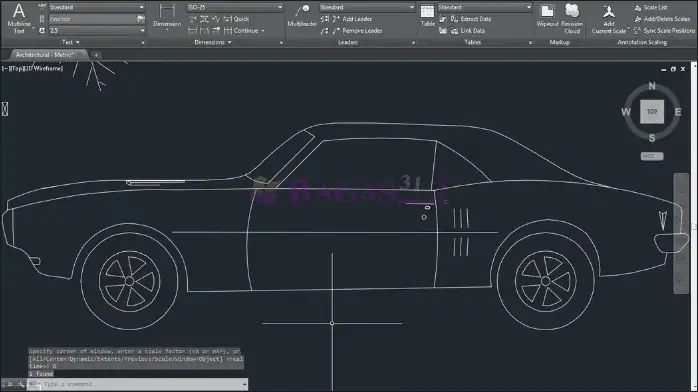Click the Quick dimension button
This screenshot has height=392, width=698.
[x=236, y=19]
